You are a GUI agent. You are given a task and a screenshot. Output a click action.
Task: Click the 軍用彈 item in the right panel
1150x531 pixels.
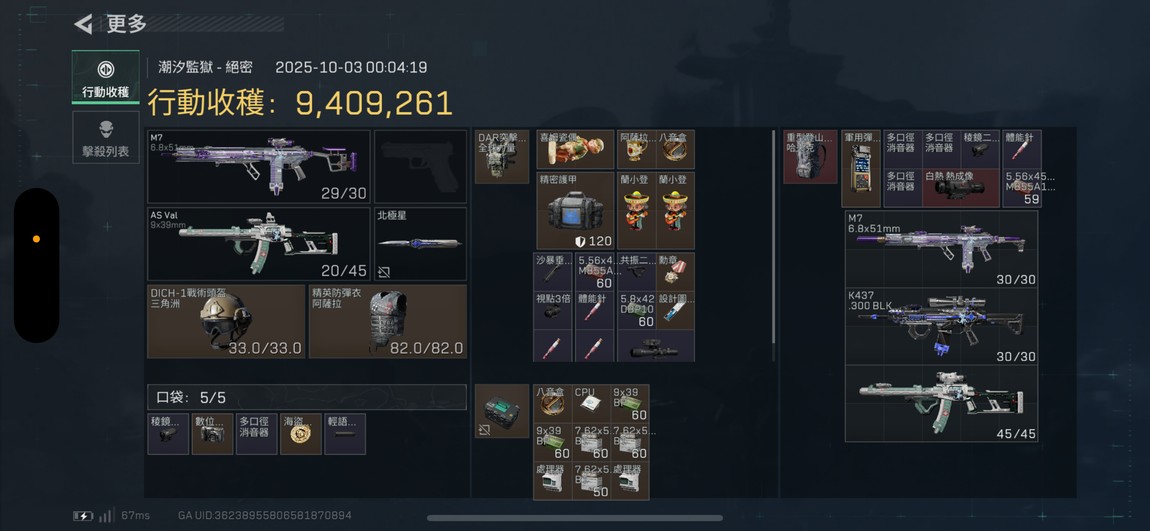860,169
